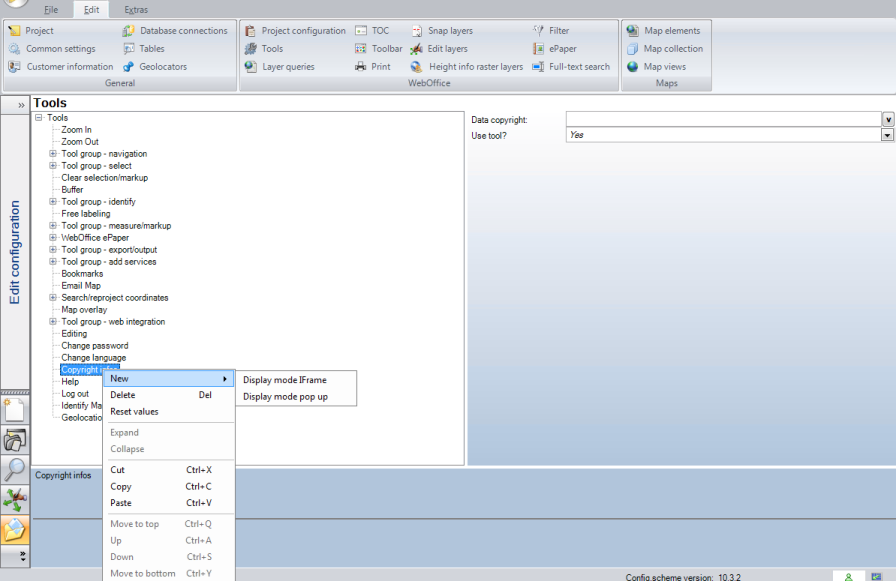Select the magnifier icon in the left sidebar
Viewport: 896px width, 581px height.
point(15,470)
